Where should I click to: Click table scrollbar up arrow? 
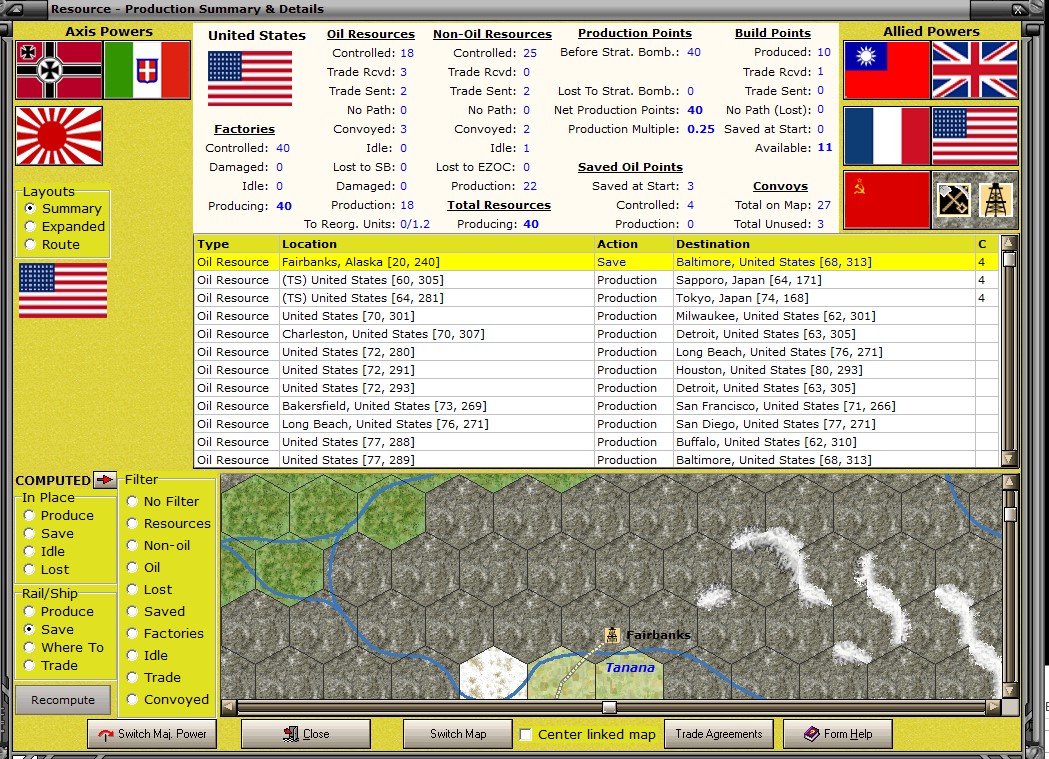1009,243
